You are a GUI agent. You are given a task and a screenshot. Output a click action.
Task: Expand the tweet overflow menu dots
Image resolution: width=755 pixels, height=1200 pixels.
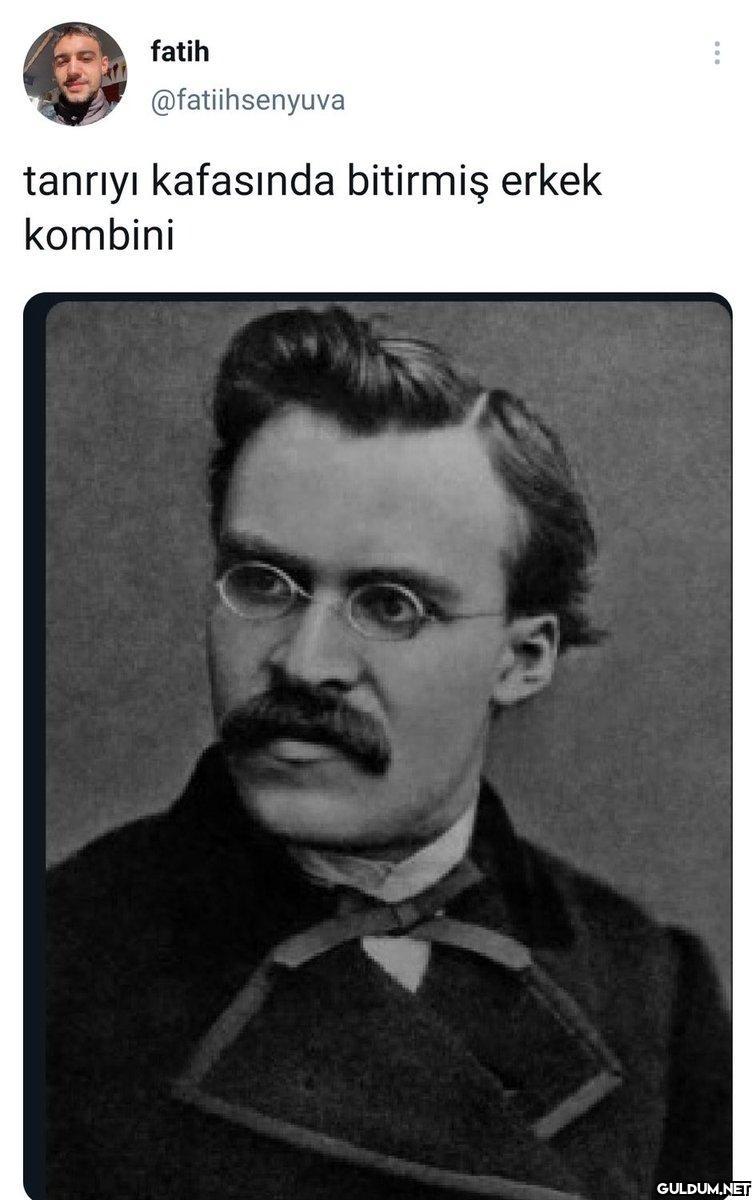coord(716,53)
